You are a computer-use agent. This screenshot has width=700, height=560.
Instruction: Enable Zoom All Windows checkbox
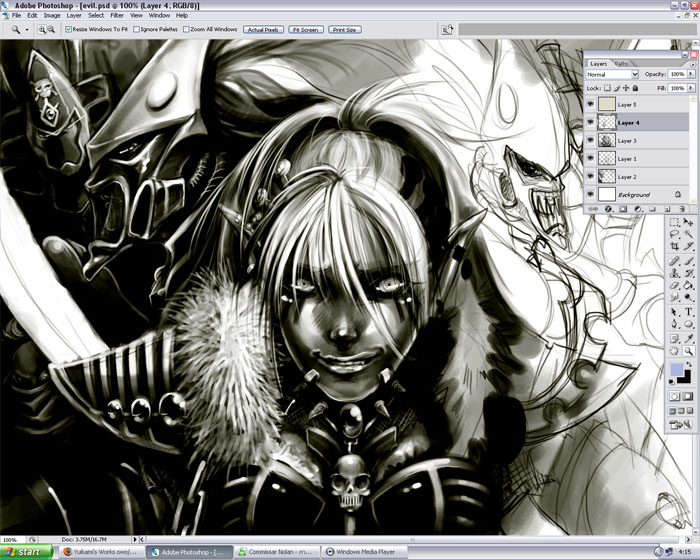(x=186, y=29)
